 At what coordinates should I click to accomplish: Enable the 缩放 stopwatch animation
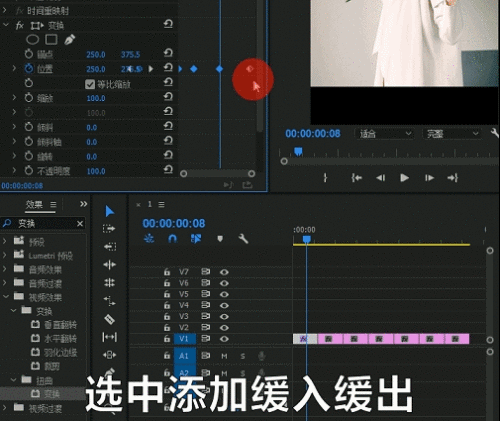[29, 98]
